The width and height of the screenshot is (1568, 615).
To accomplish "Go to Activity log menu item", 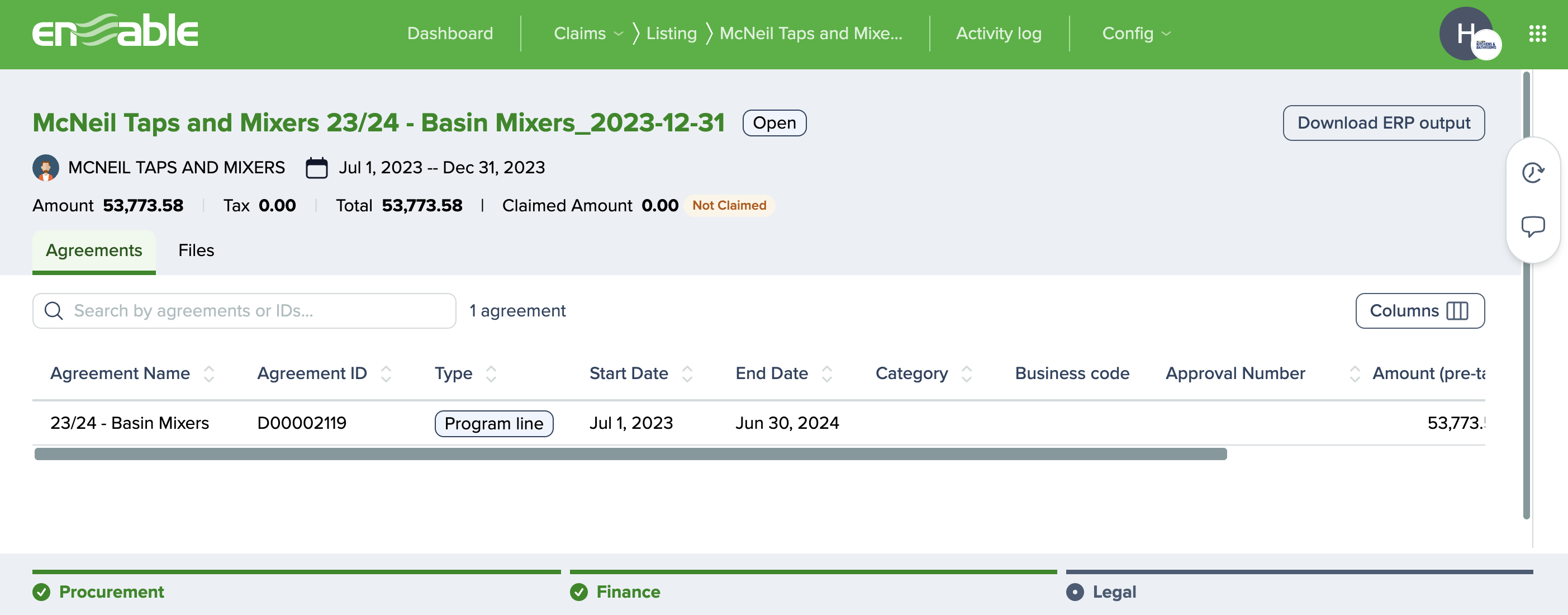I will [998, 34].
